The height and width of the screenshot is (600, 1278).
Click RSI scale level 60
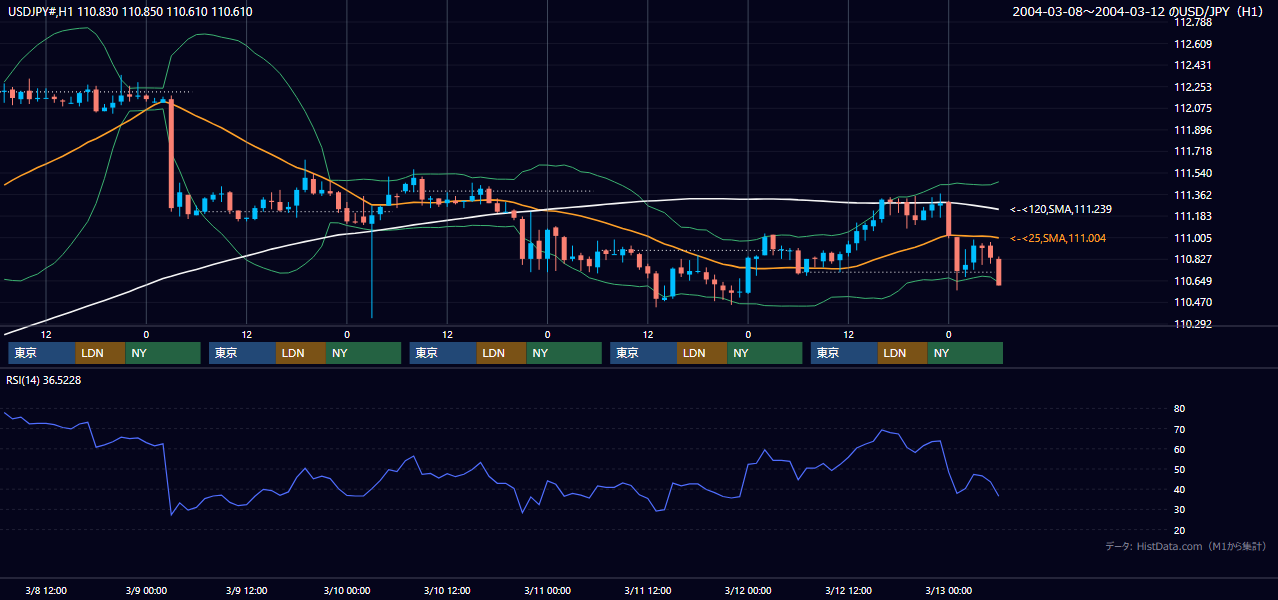click(x=1179, y=449)
